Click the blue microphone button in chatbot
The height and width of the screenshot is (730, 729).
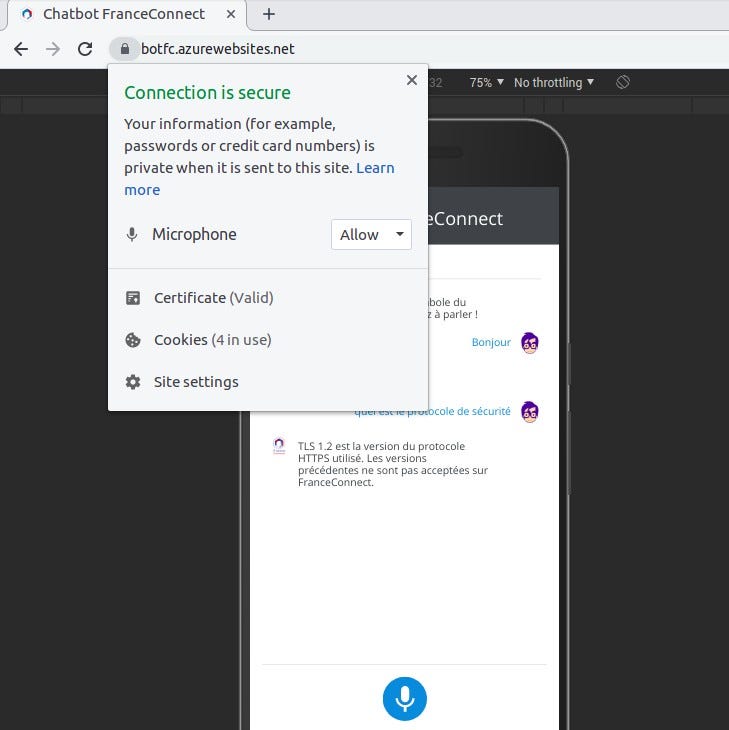405,698
